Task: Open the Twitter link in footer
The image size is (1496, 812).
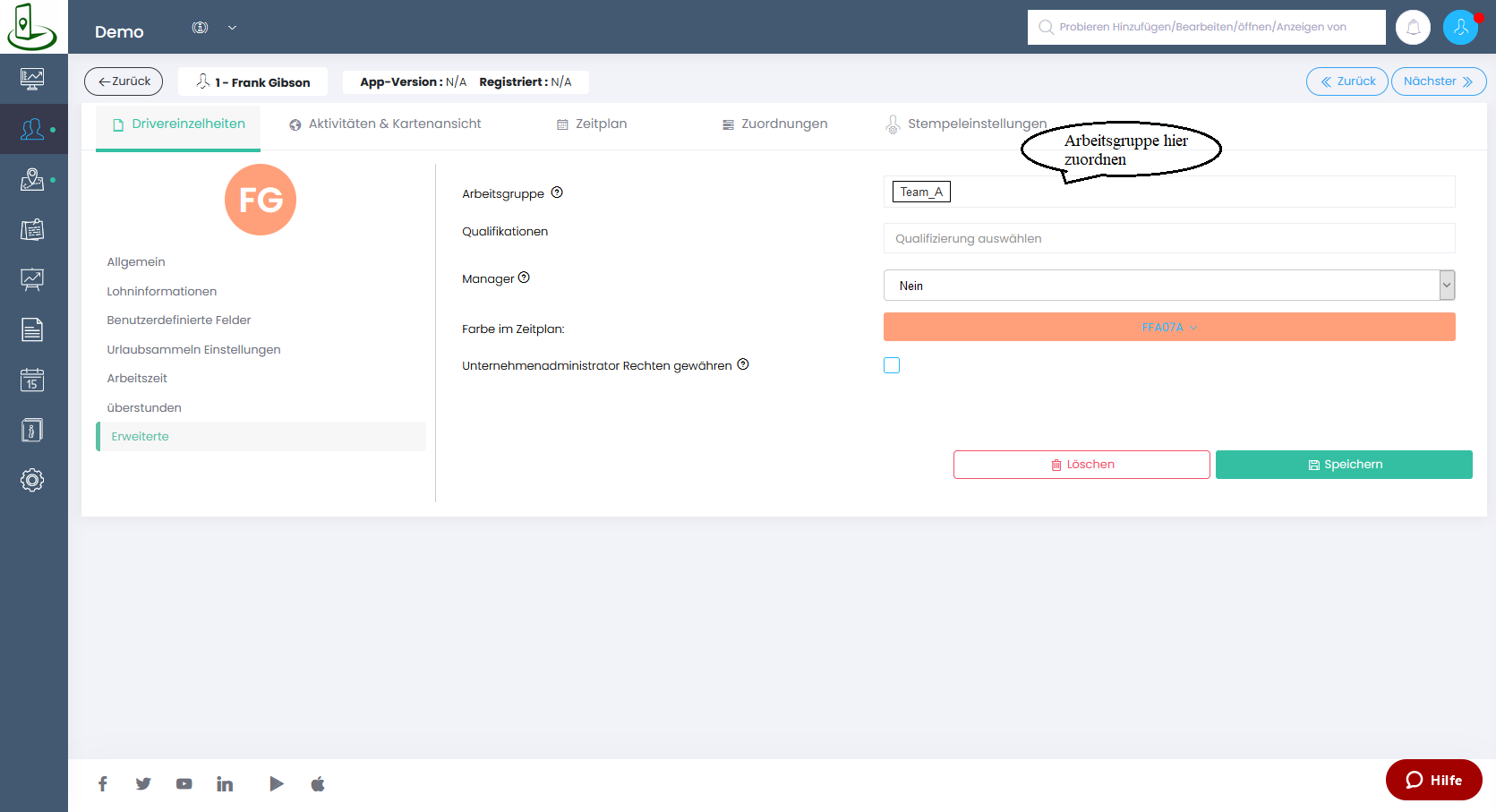Action: (143, 784)
